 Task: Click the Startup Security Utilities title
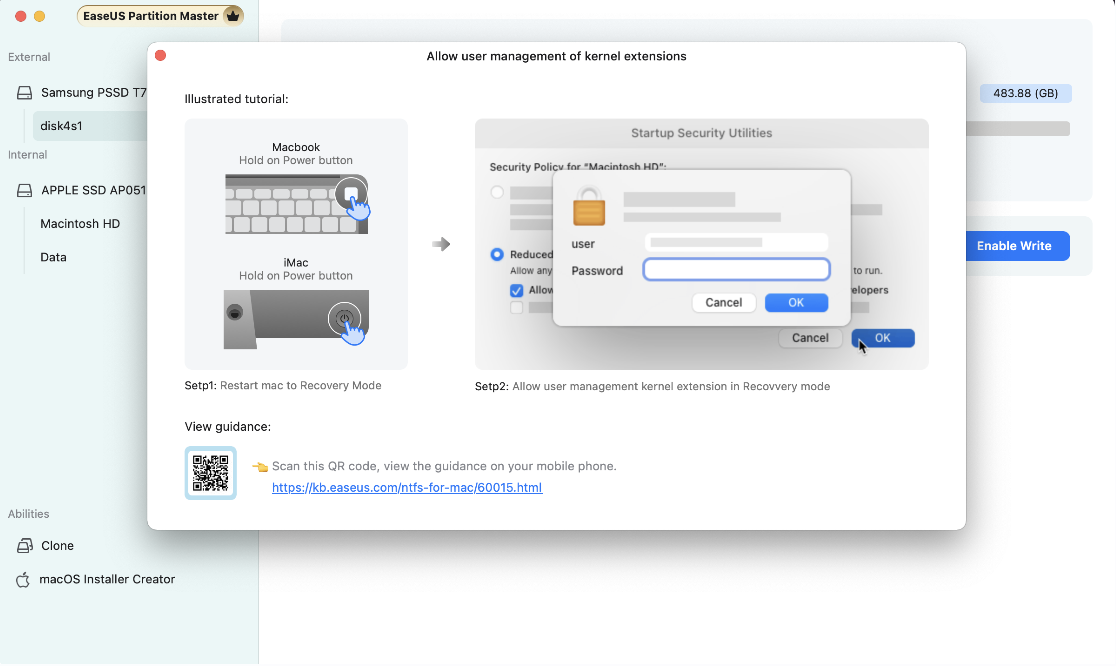(x=702, y=133)
